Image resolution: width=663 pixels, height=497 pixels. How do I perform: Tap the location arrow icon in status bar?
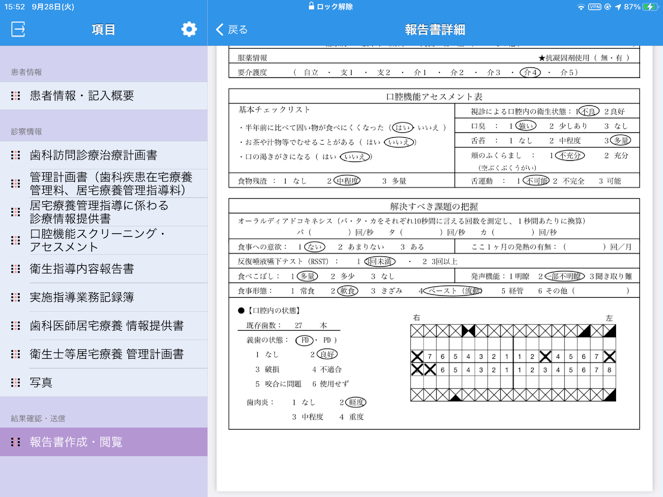tap(618, 7)
